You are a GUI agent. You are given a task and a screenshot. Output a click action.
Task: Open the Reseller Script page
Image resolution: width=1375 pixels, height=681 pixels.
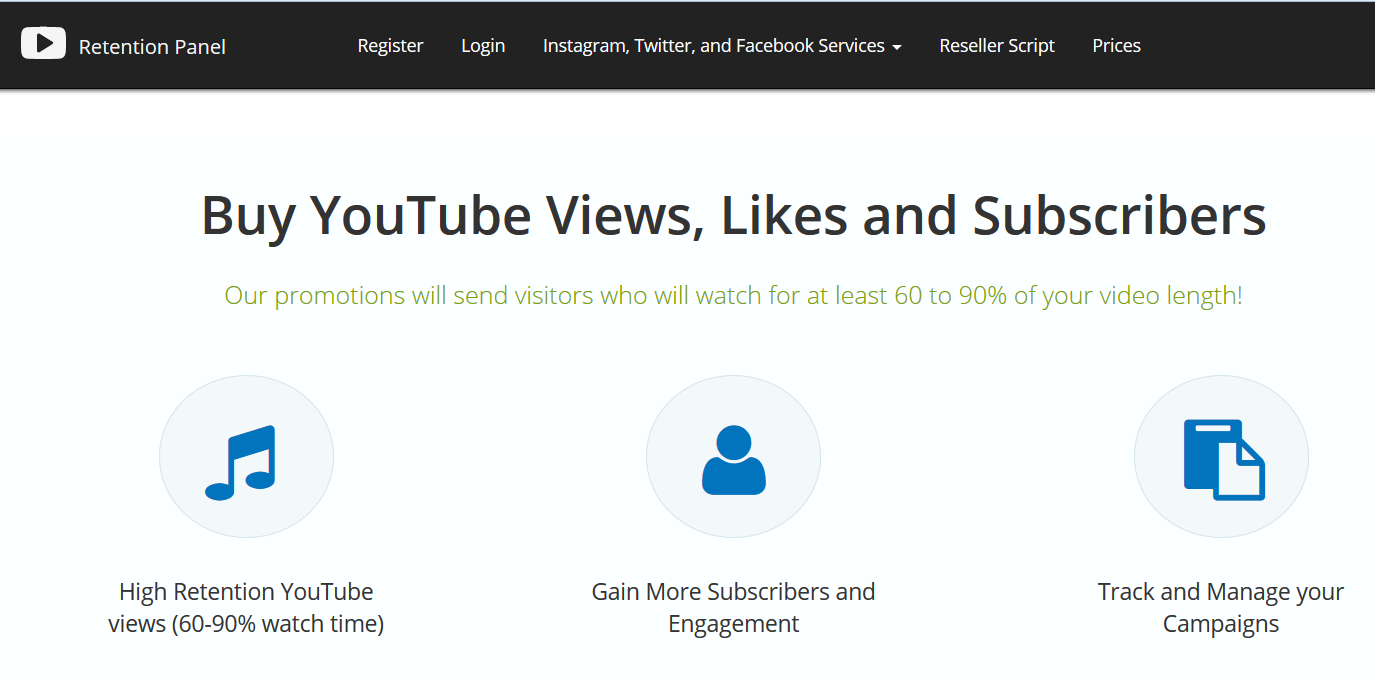click(x=997, y=45)
